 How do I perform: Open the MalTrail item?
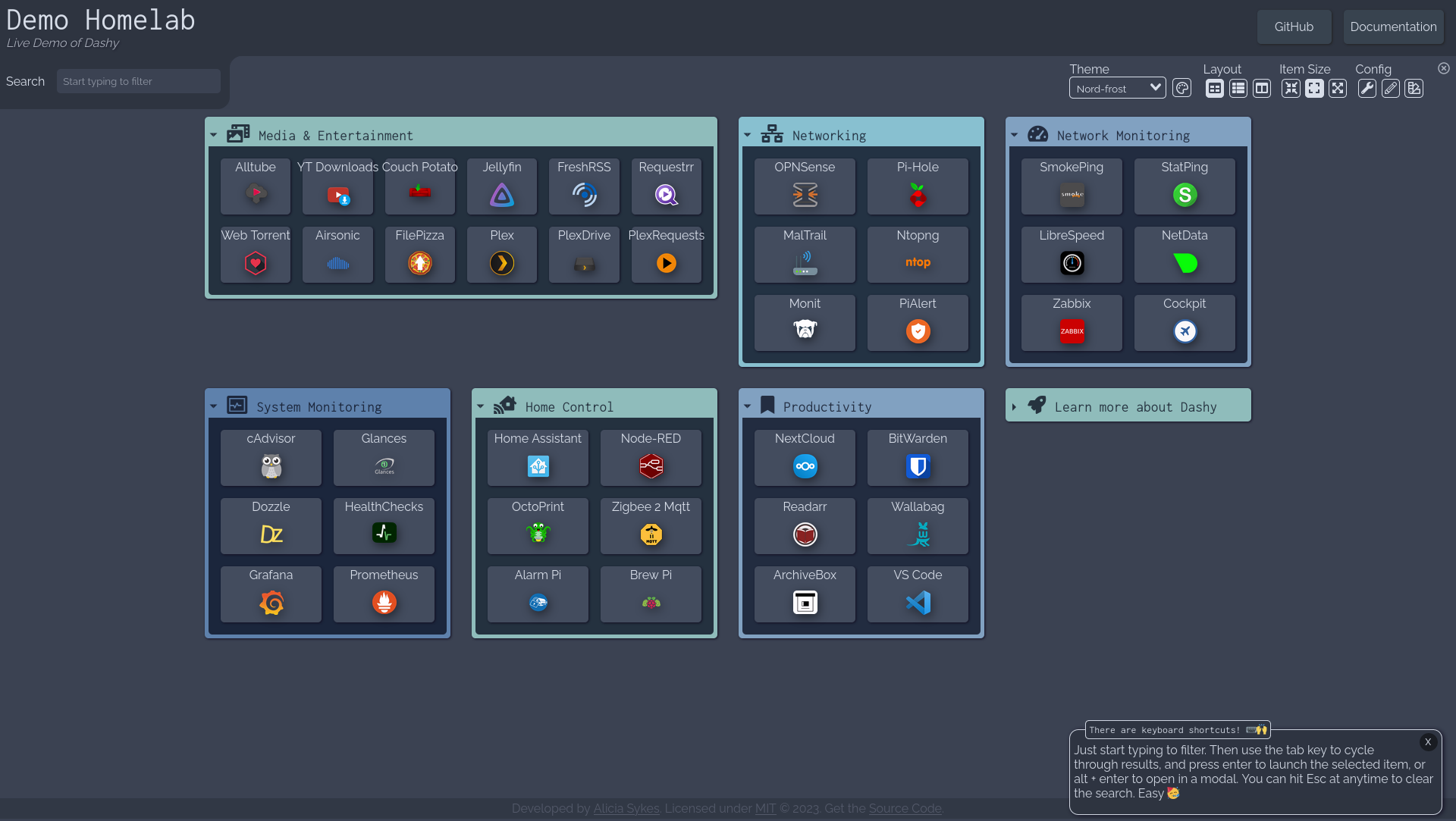pyautogui.click(x=805, y=254)
